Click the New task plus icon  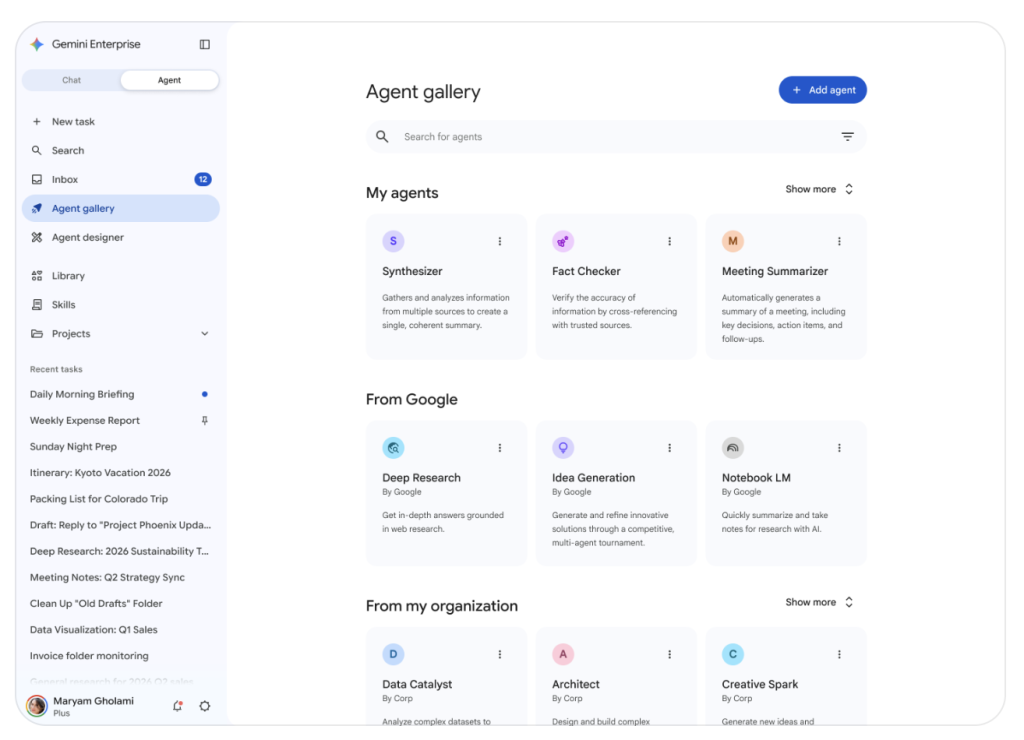37,121
